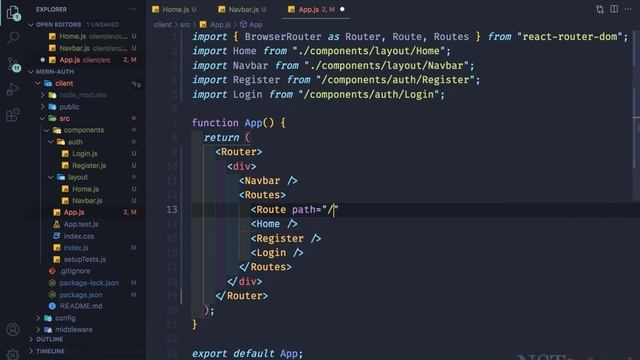640x360 pixels.
Task: Click line number 13 in gutter
Action: (172, 209)
